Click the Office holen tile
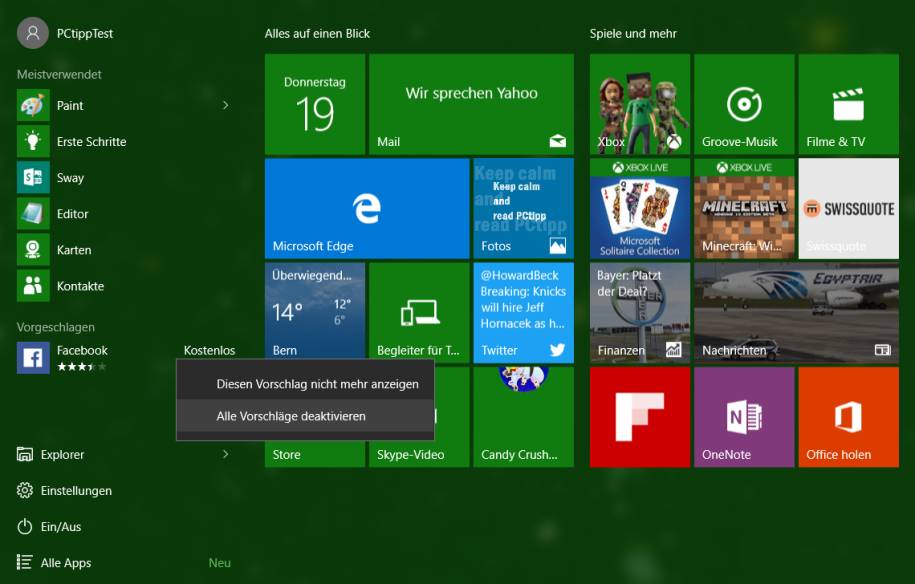Viewport: 915px width, 584px height. click(x=848, y=417)
